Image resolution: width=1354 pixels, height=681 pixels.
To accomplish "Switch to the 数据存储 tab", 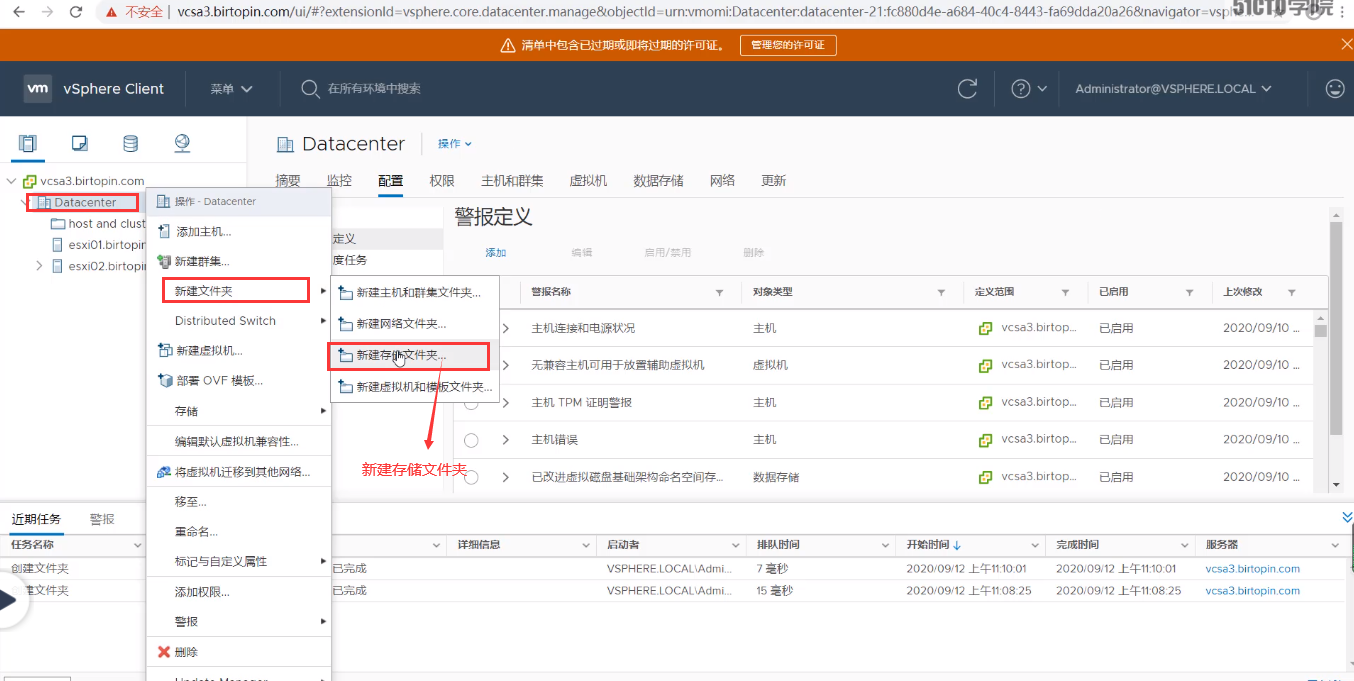I will click(x=658, y=181).
